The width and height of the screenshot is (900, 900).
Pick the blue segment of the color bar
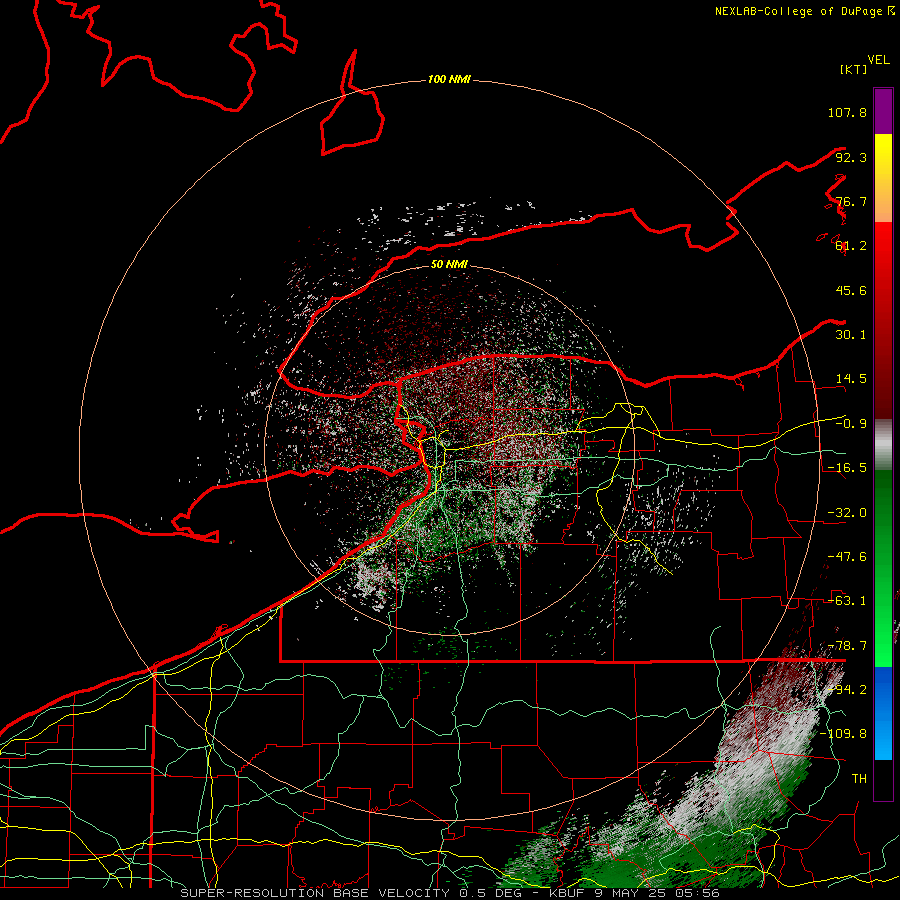point(883,713)
